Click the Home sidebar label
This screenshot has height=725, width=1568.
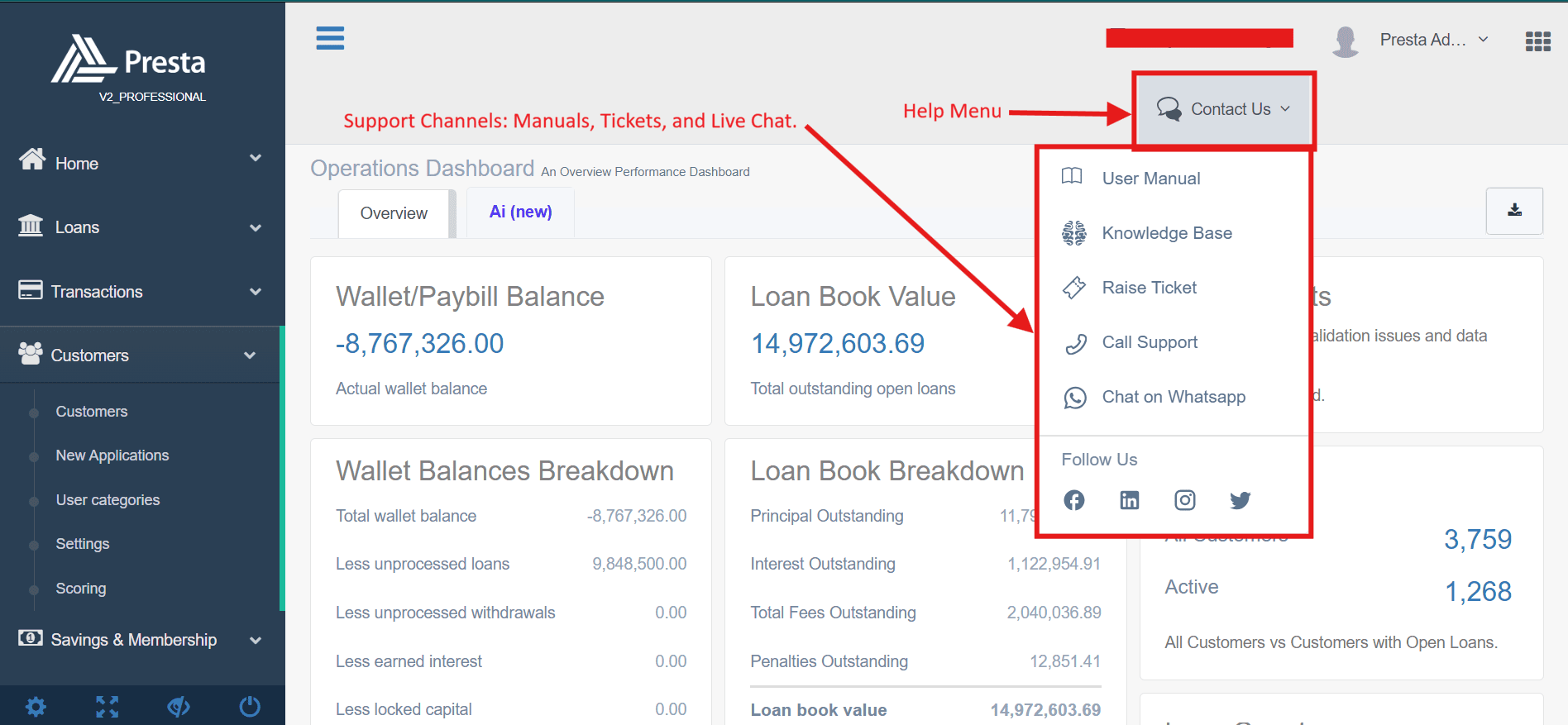point(77,164)
